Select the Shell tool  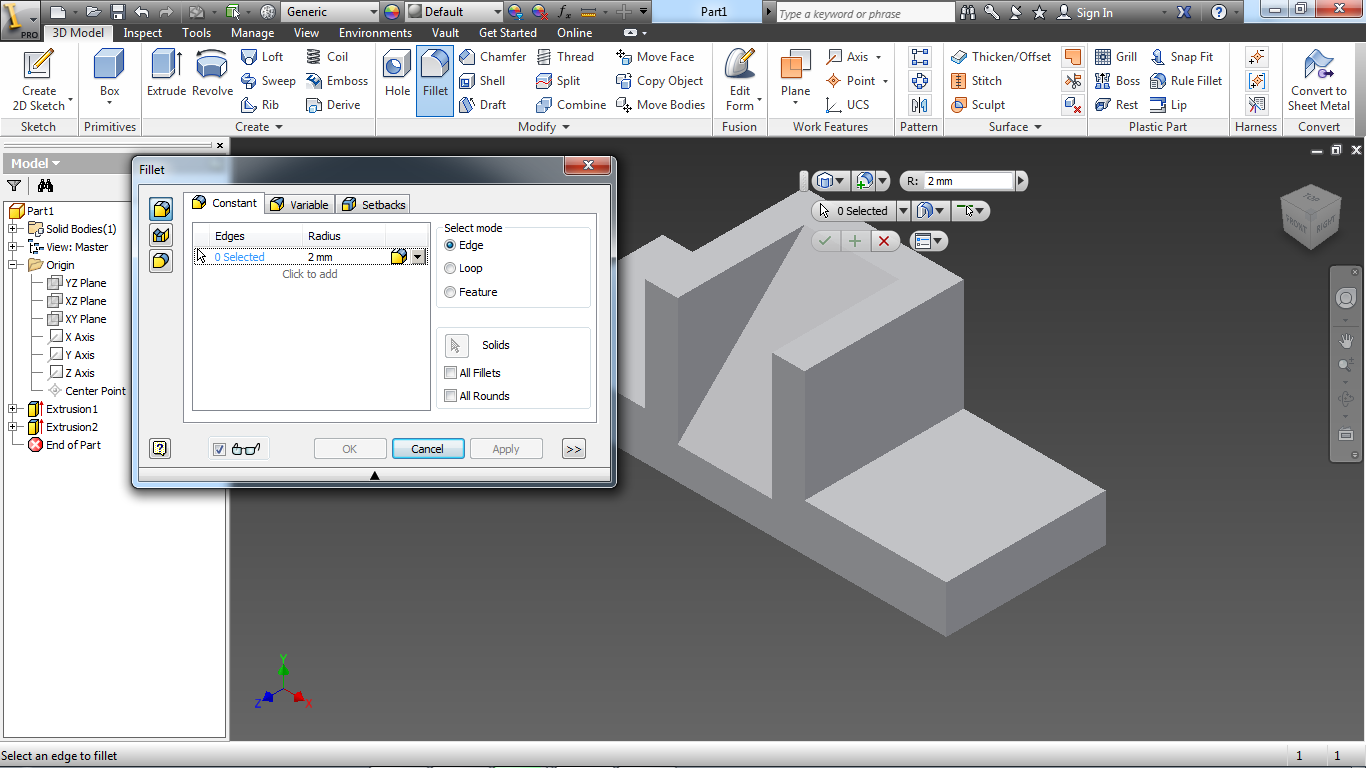point(482,81)
